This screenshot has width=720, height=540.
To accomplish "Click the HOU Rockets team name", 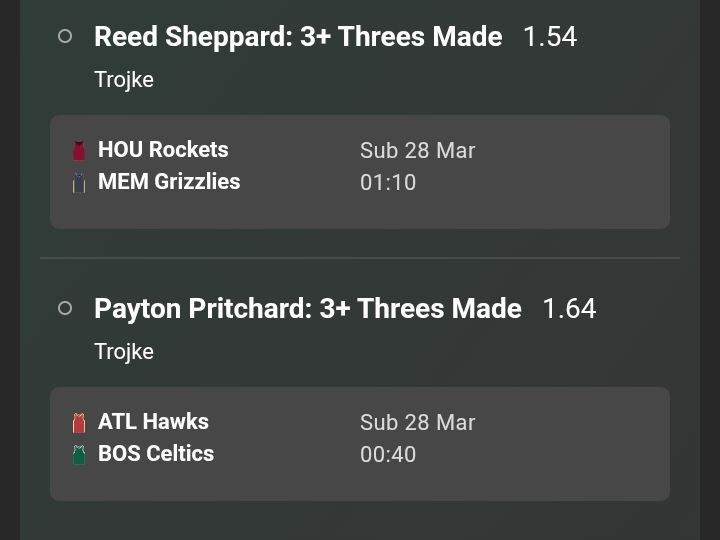I will click(x=163, y=150).
